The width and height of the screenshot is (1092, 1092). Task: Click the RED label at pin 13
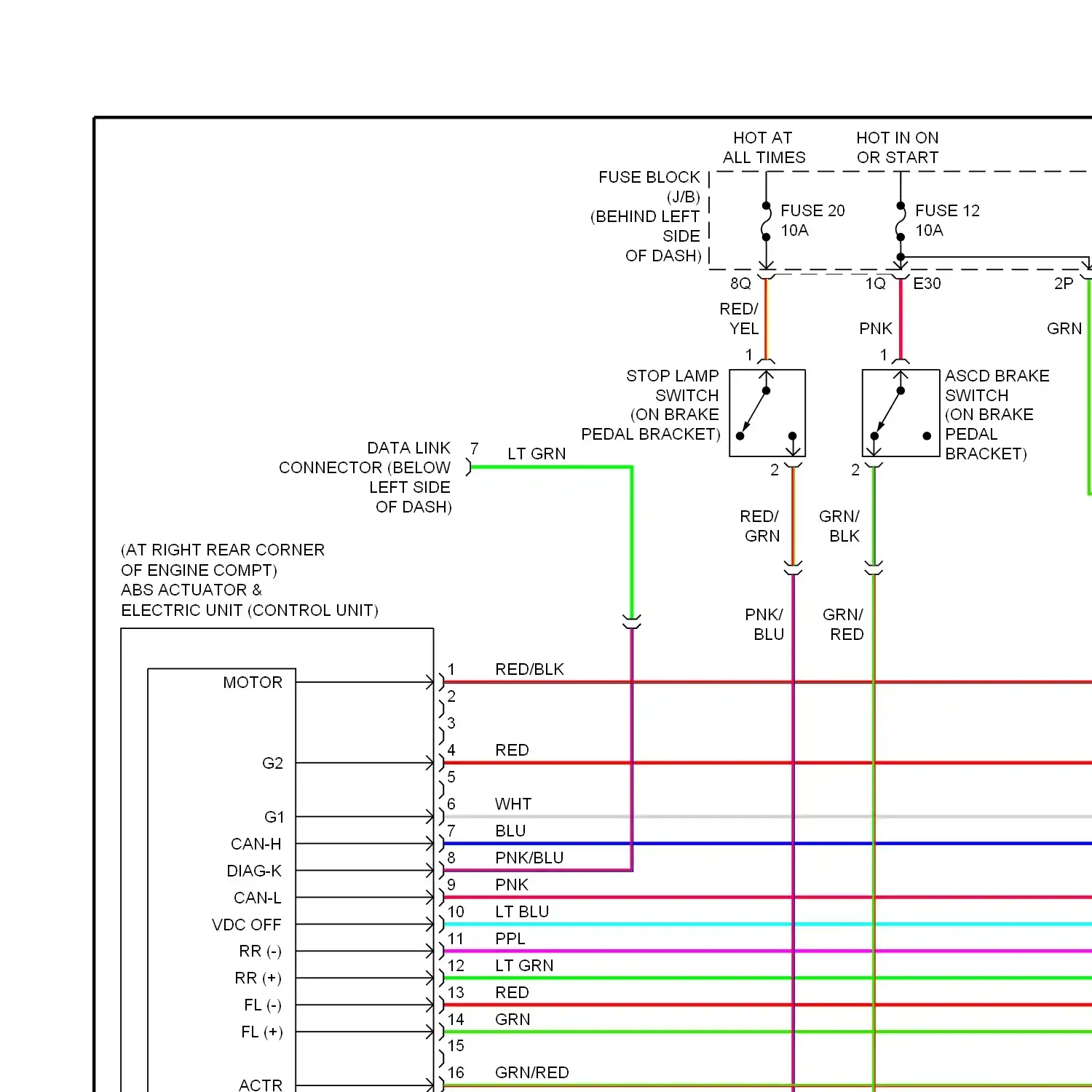pos(512,993)
